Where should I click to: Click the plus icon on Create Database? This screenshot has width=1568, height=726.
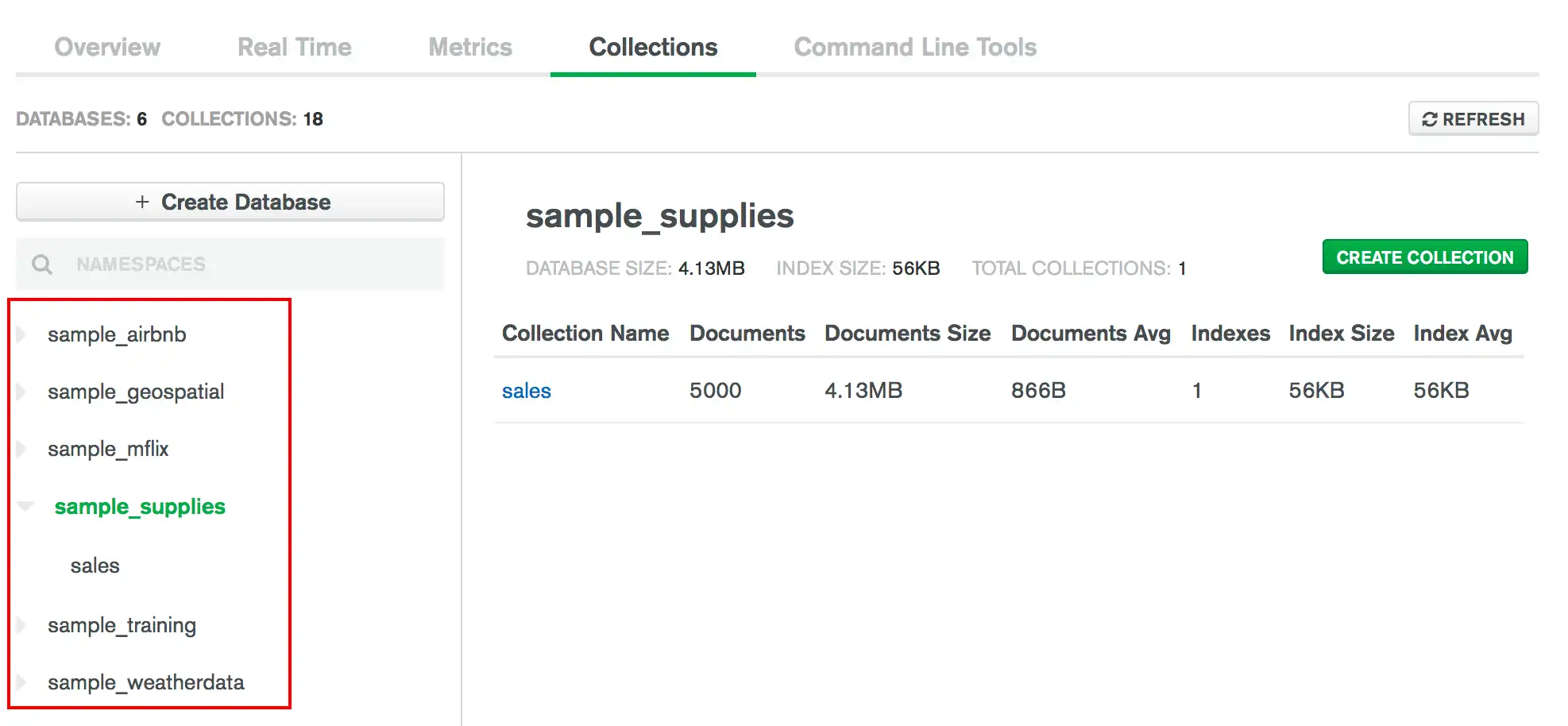[143, 202]
